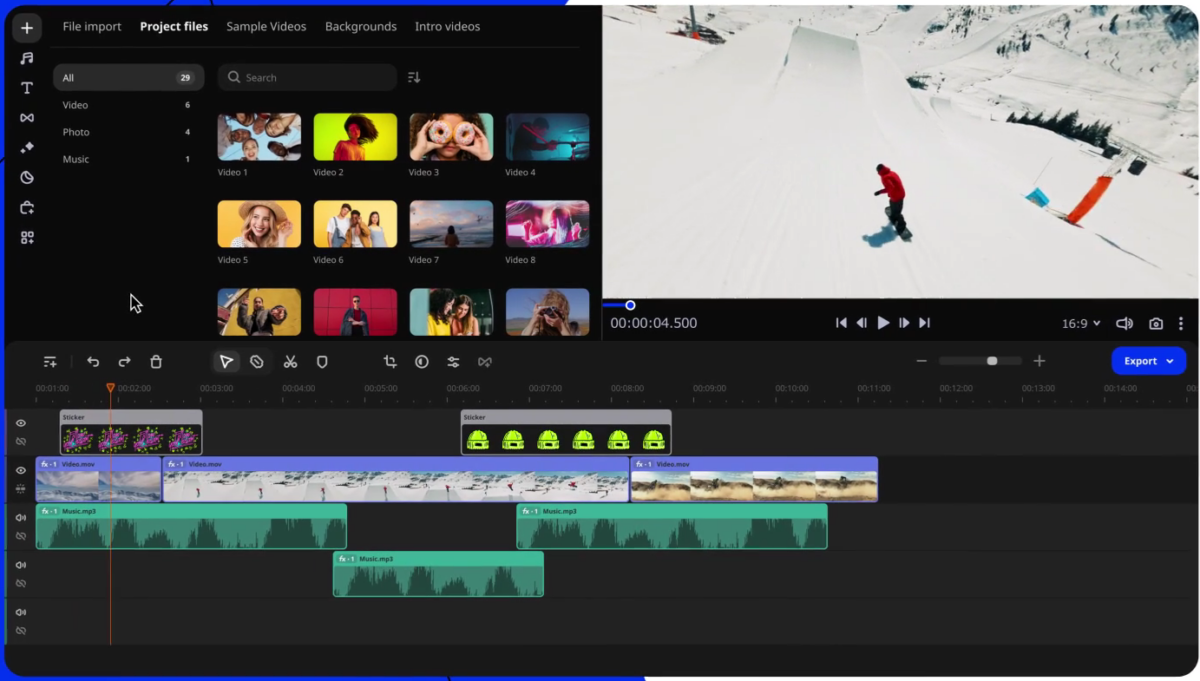Open the Backgrounds tab
Viewport: 1200px width, 681px height.
point(360,26)
